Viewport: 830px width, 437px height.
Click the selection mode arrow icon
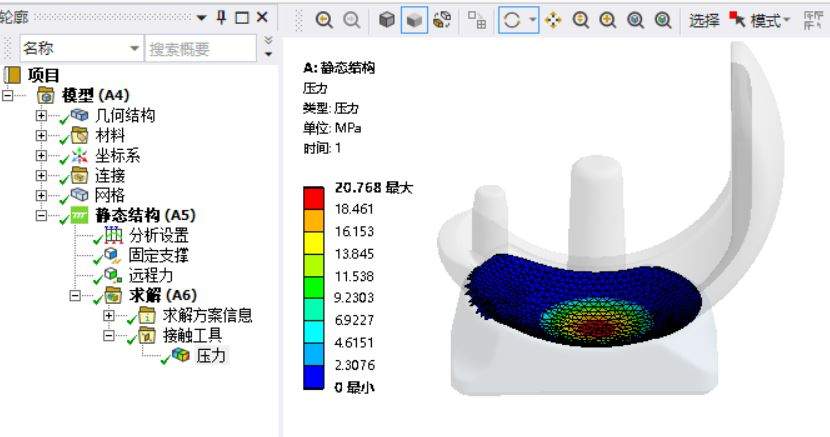[737, 20]
